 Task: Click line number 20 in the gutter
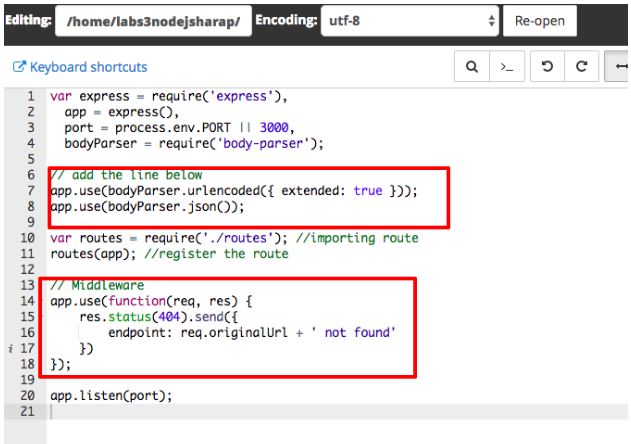pos(30,395)
